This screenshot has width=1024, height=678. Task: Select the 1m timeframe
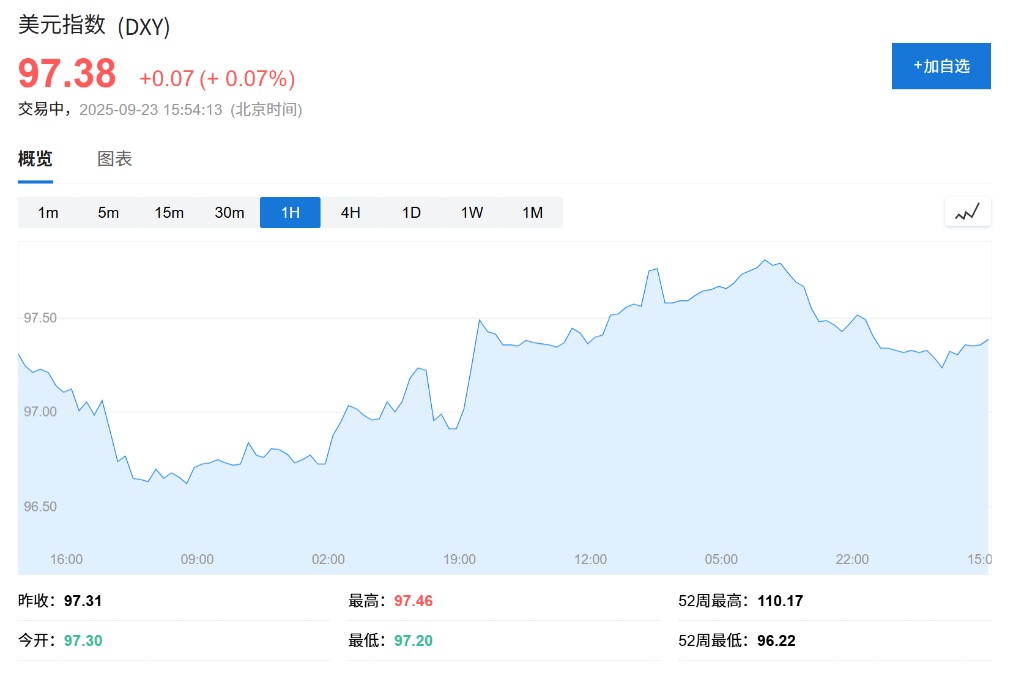pyautogui.click(x=48, y=212)
